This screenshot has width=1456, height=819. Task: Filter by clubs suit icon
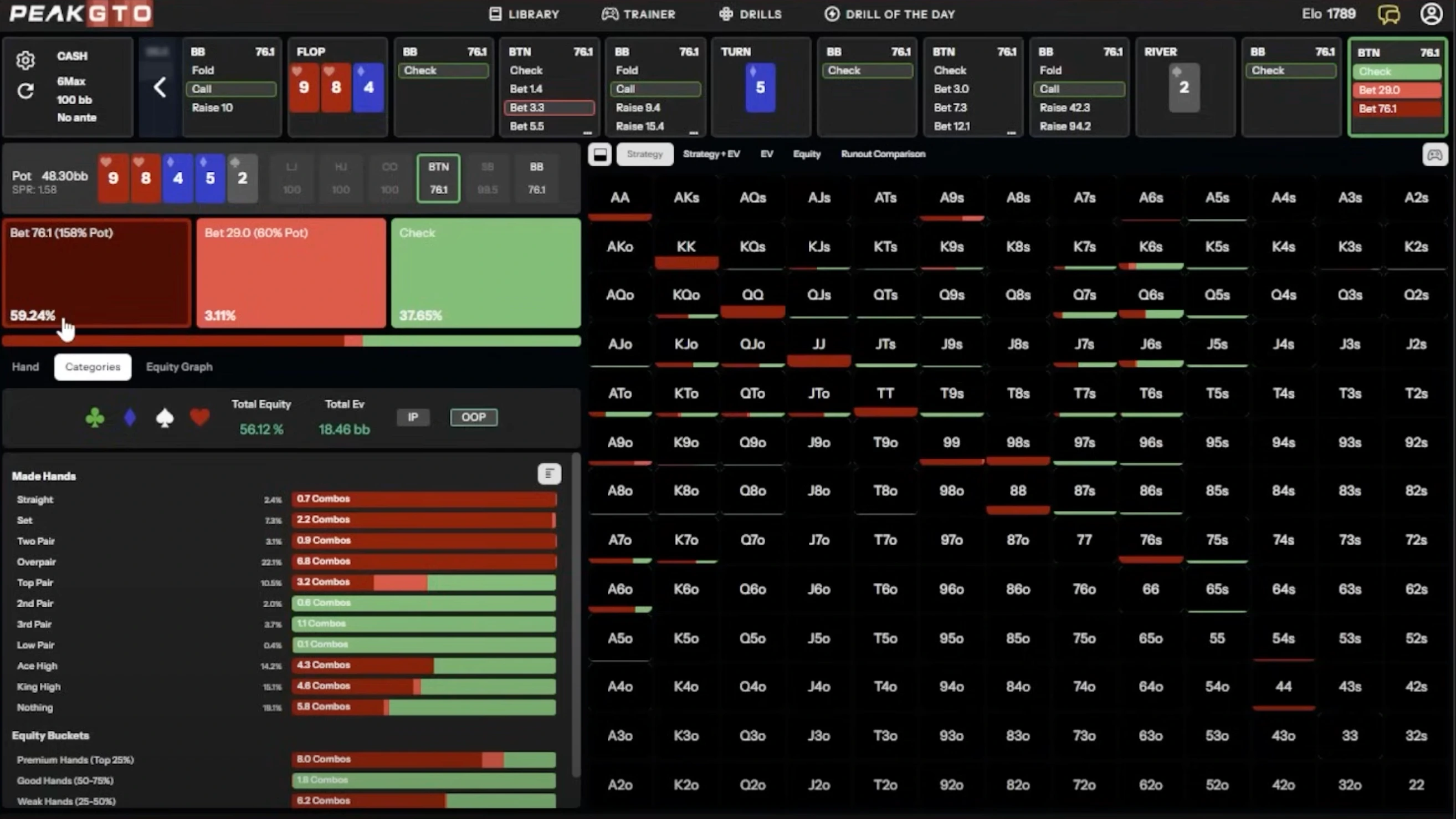point(94,418)
